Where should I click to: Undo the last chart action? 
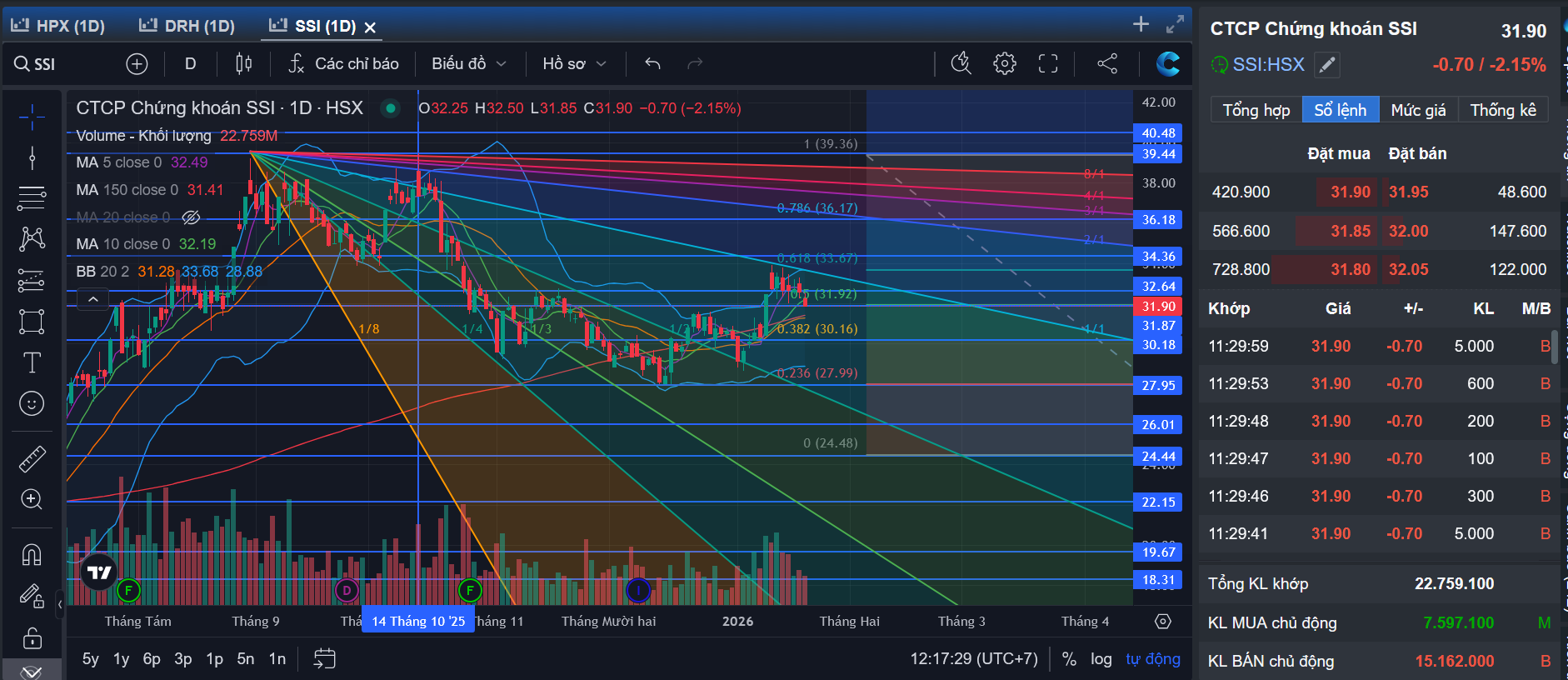653,64
